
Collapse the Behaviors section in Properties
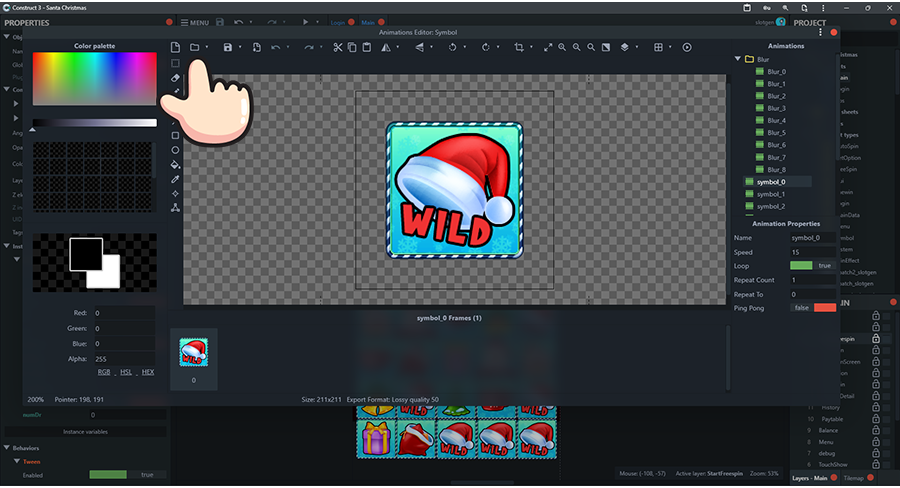tap(7, 447)
